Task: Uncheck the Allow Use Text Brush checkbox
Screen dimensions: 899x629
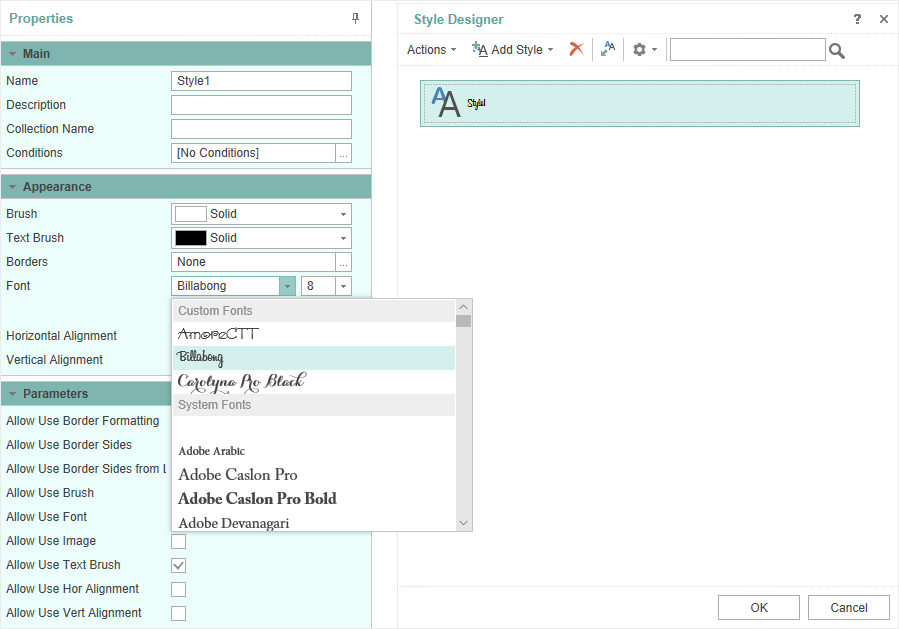Action: click(179, 565)
